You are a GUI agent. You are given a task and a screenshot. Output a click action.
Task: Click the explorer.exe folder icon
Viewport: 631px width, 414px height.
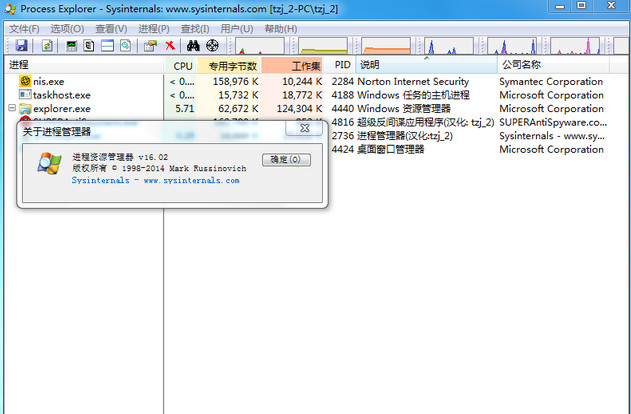coord(25,108)
